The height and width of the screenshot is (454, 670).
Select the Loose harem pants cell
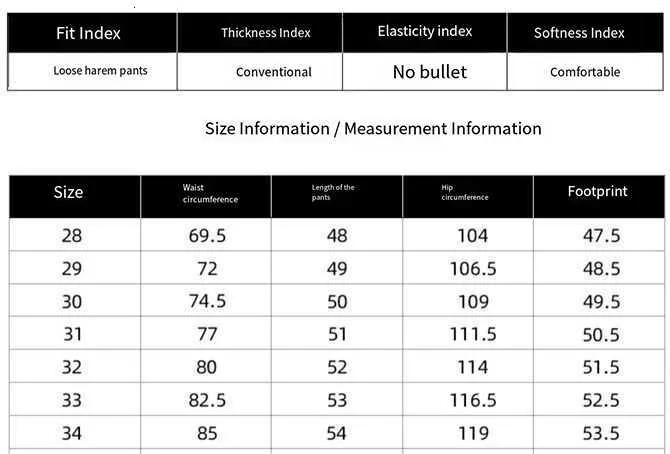tap(100, 71)
